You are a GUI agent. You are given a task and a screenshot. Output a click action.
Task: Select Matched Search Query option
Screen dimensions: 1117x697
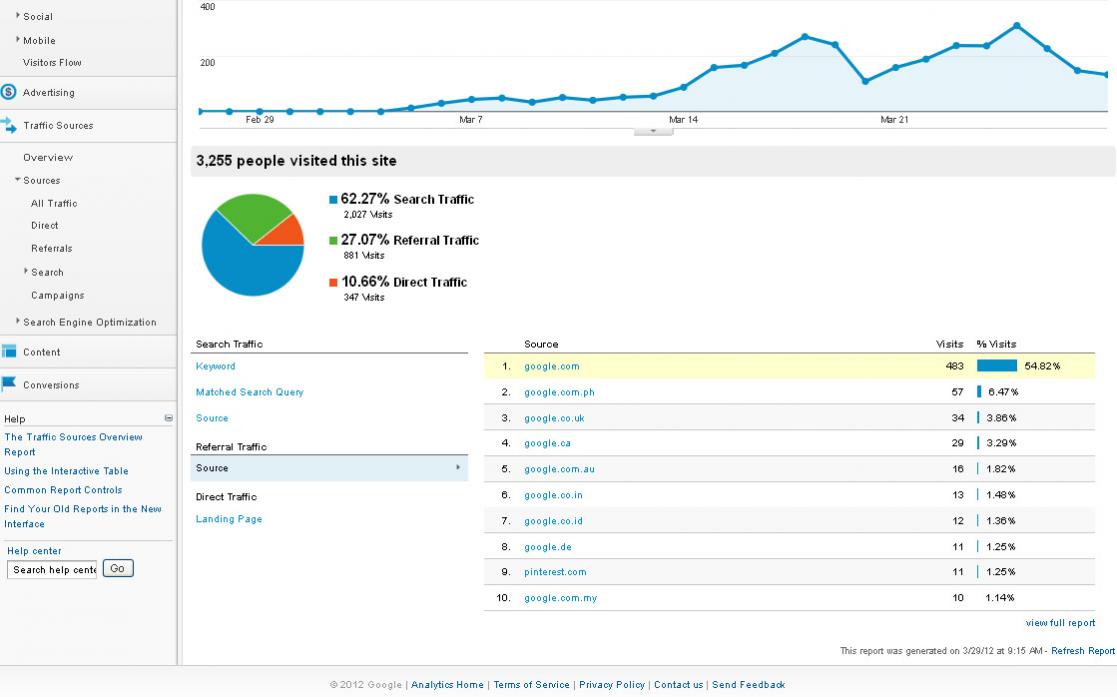249,392
